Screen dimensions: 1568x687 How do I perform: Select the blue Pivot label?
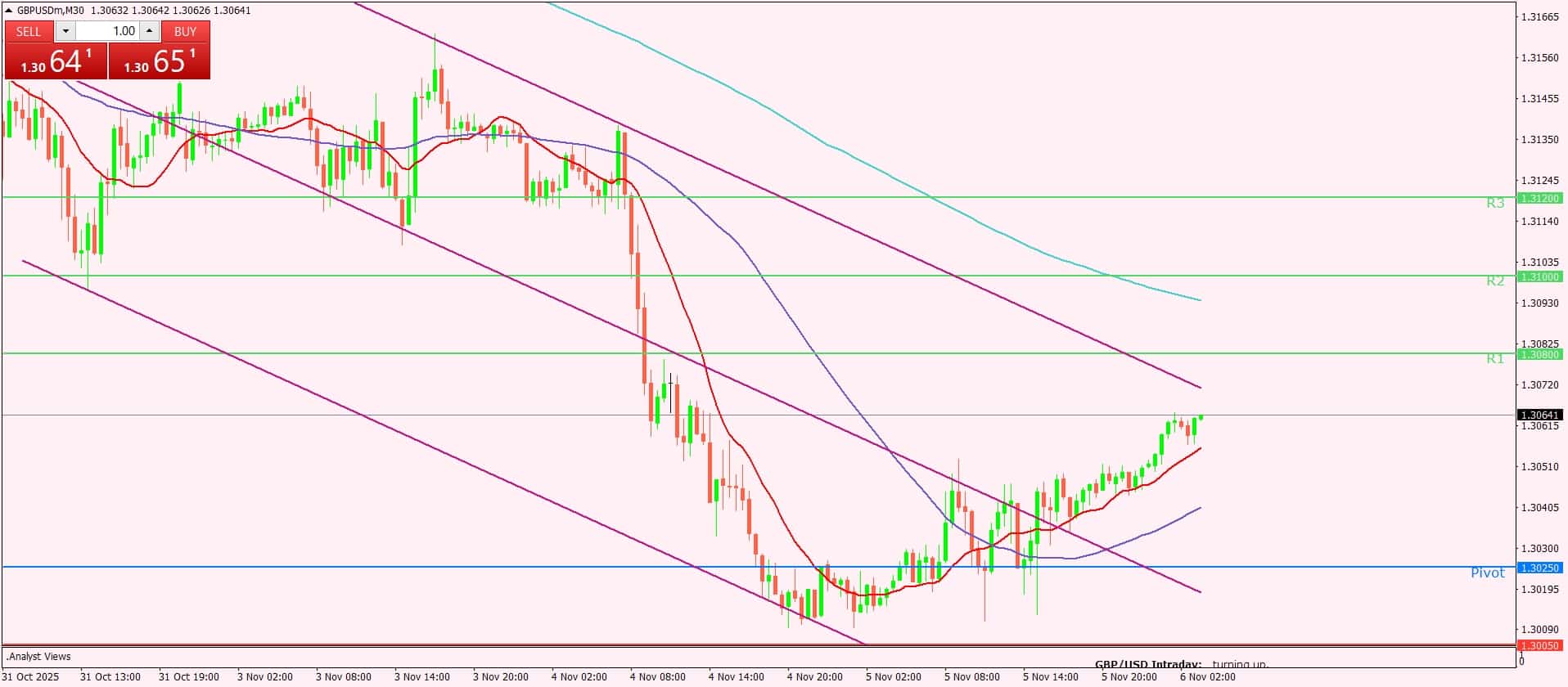pyautogui.click(x=1487, y=572)
